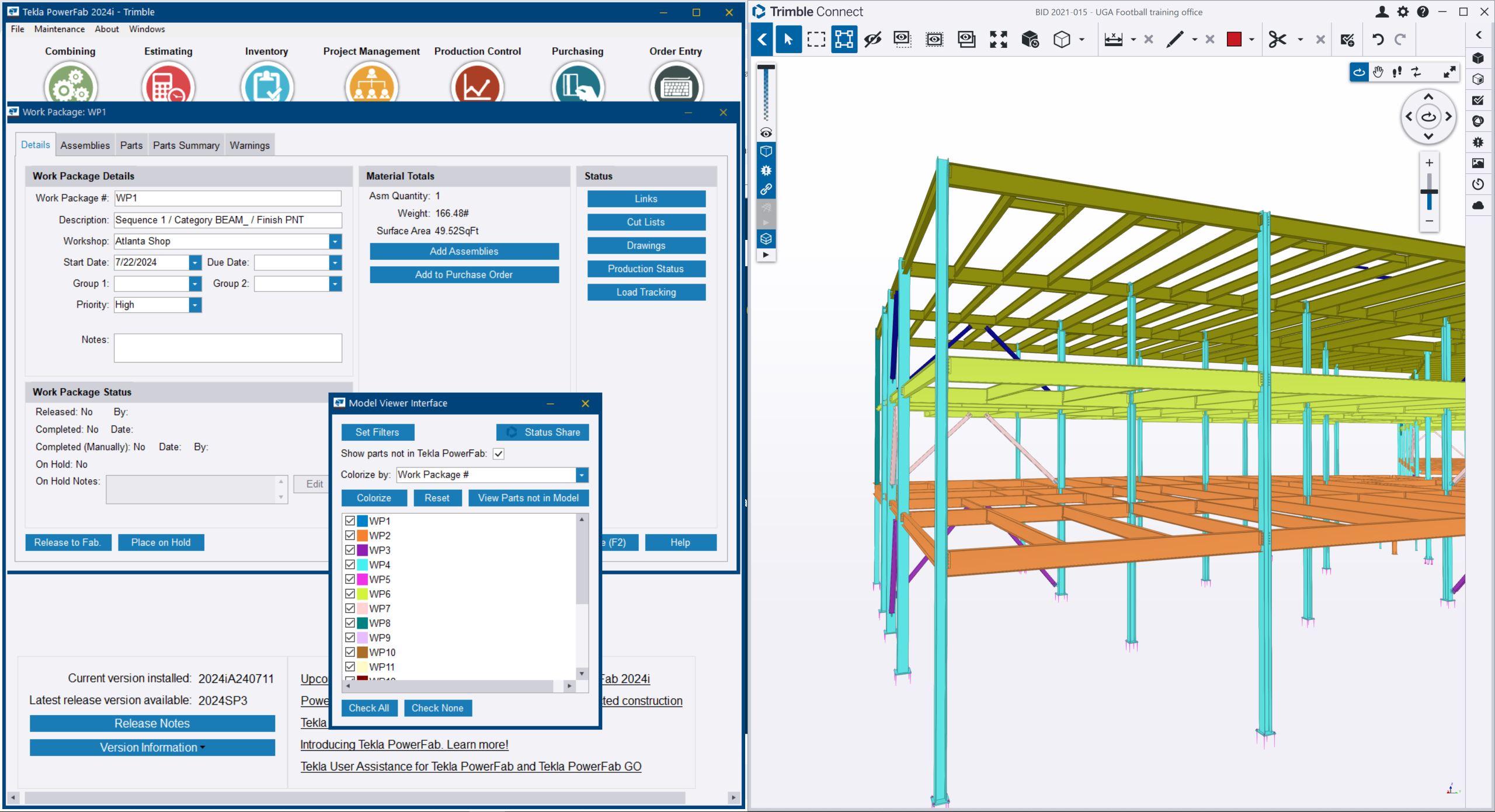
Task: Click the redo arrow in Trimble Connect
Action: pyautogui.click(x=1400, y=40)
